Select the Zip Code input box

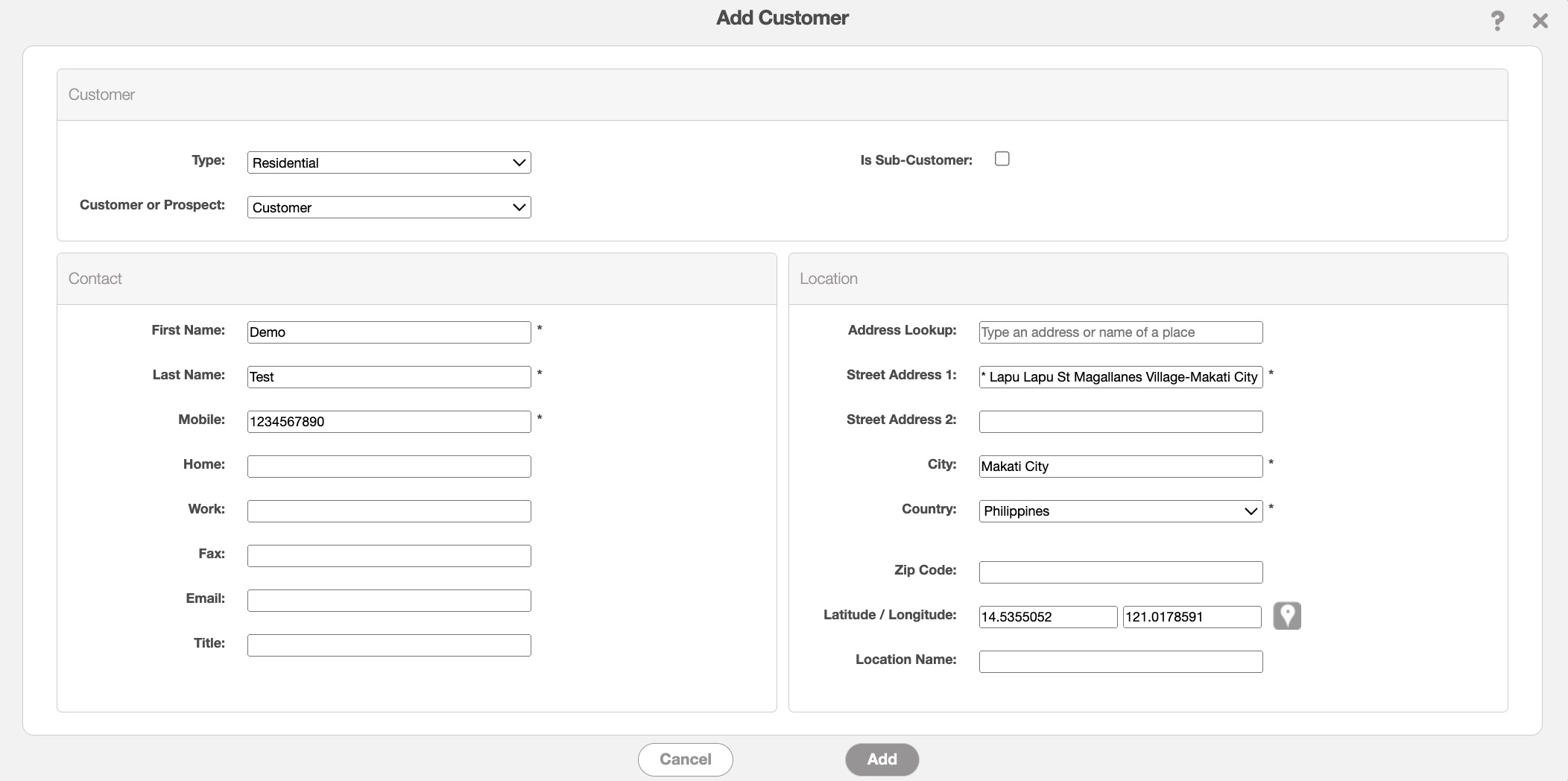coord(1120,572)
